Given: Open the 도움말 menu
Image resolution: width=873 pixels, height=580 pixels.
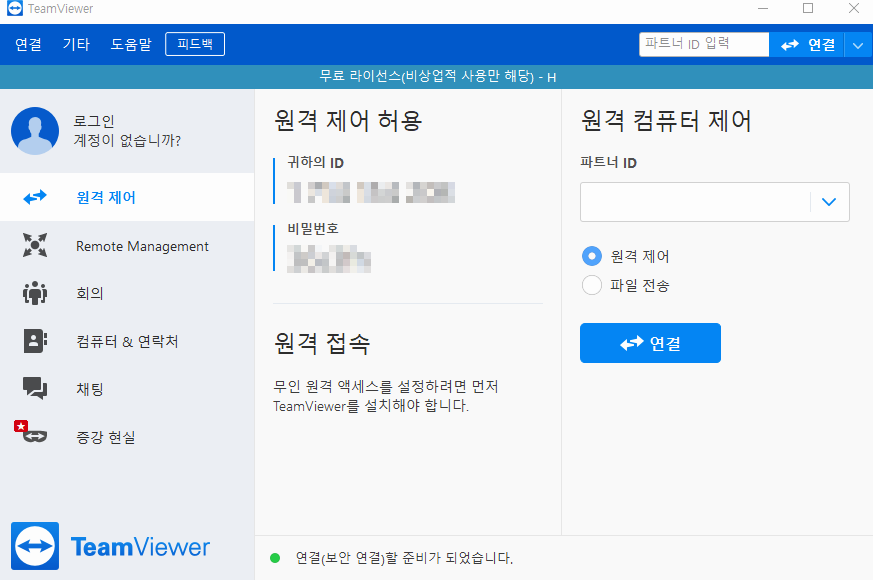Looking at the screenshot, I should 131,44.
